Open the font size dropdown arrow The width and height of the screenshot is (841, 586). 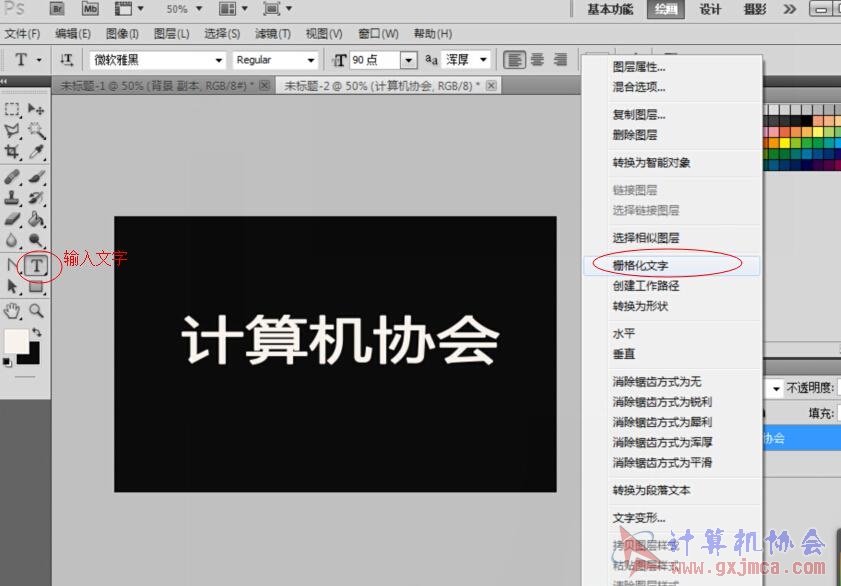[x=409, y=60]
